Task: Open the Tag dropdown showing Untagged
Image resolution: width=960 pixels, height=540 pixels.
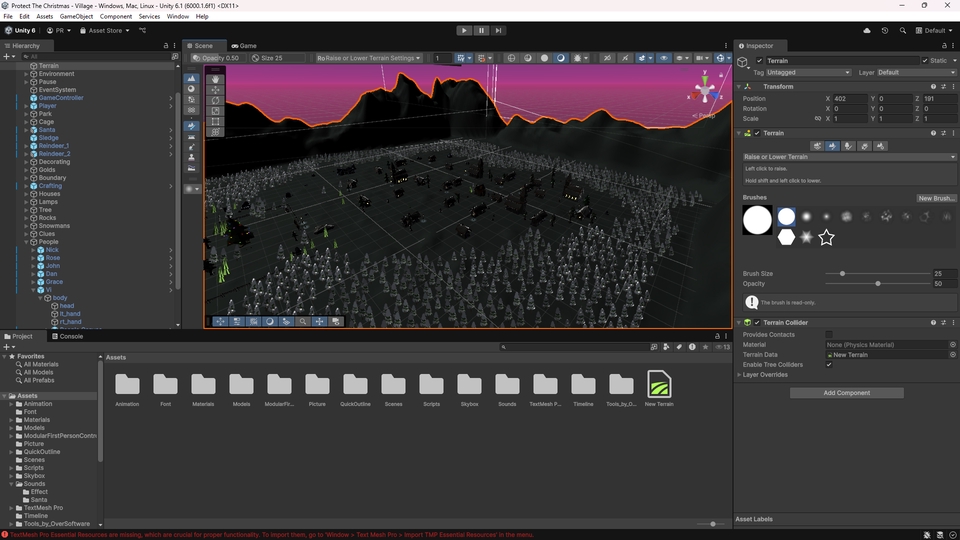Action: (x=808, y=72)
